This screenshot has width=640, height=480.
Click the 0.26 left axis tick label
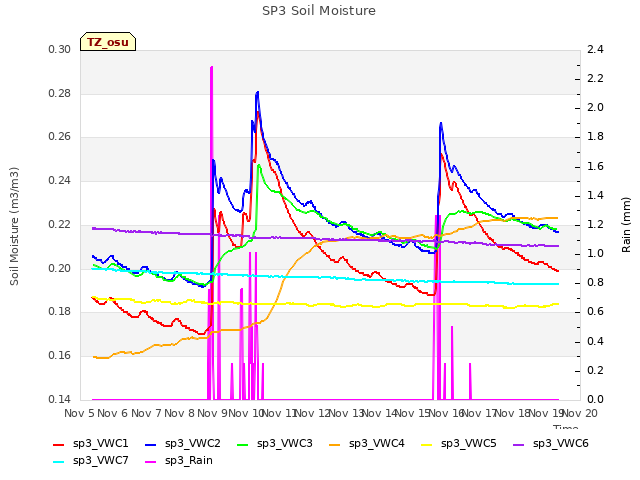coord(60,136)
